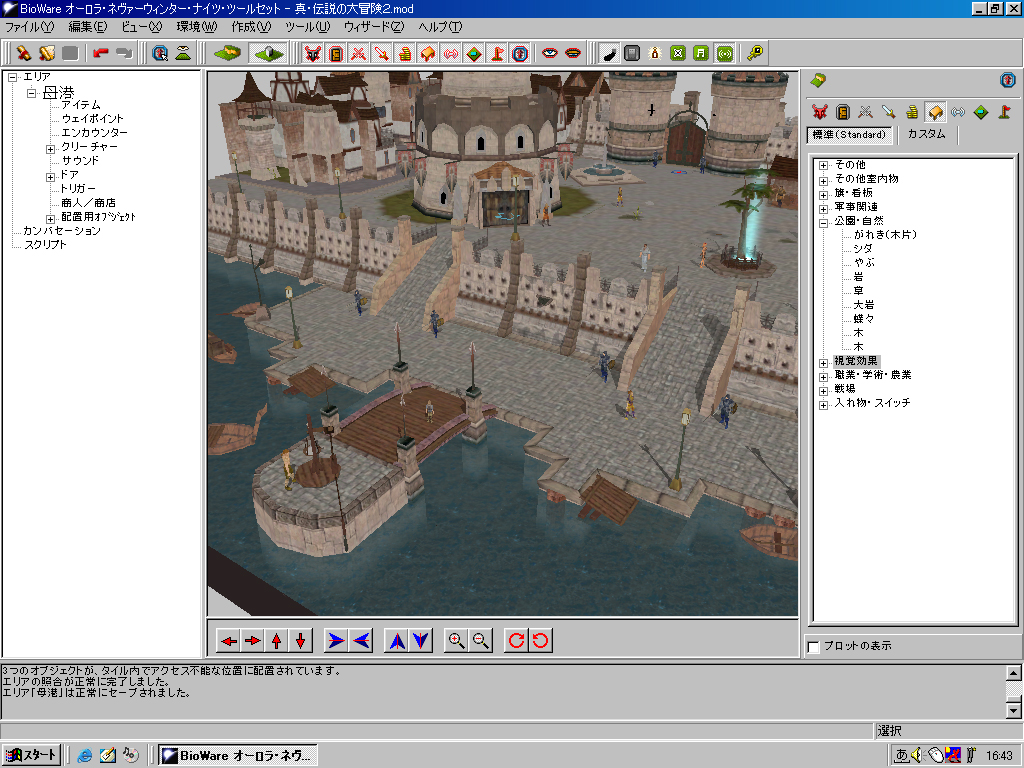Select the placeable object icon in palette

[x=935, y=112]
